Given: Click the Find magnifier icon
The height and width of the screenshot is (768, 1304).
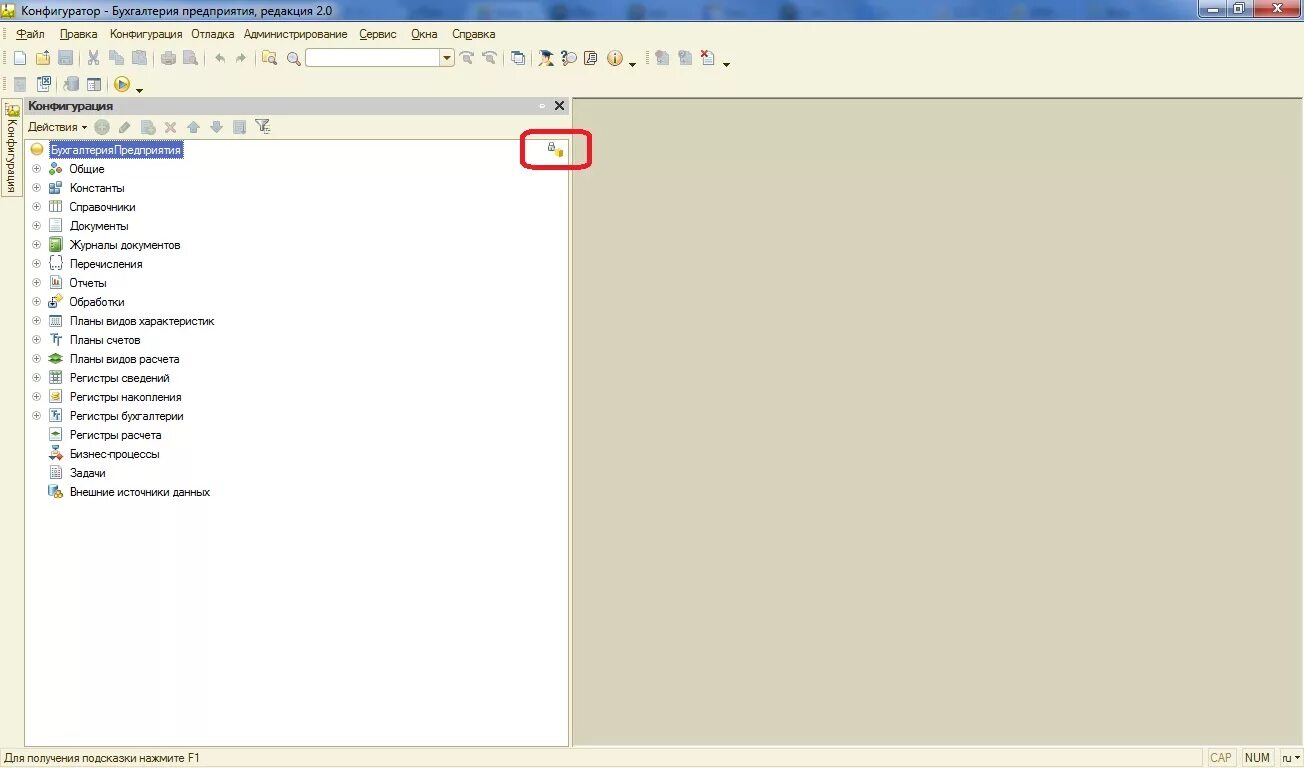Looking at the screenshot, I should [293, 58].
